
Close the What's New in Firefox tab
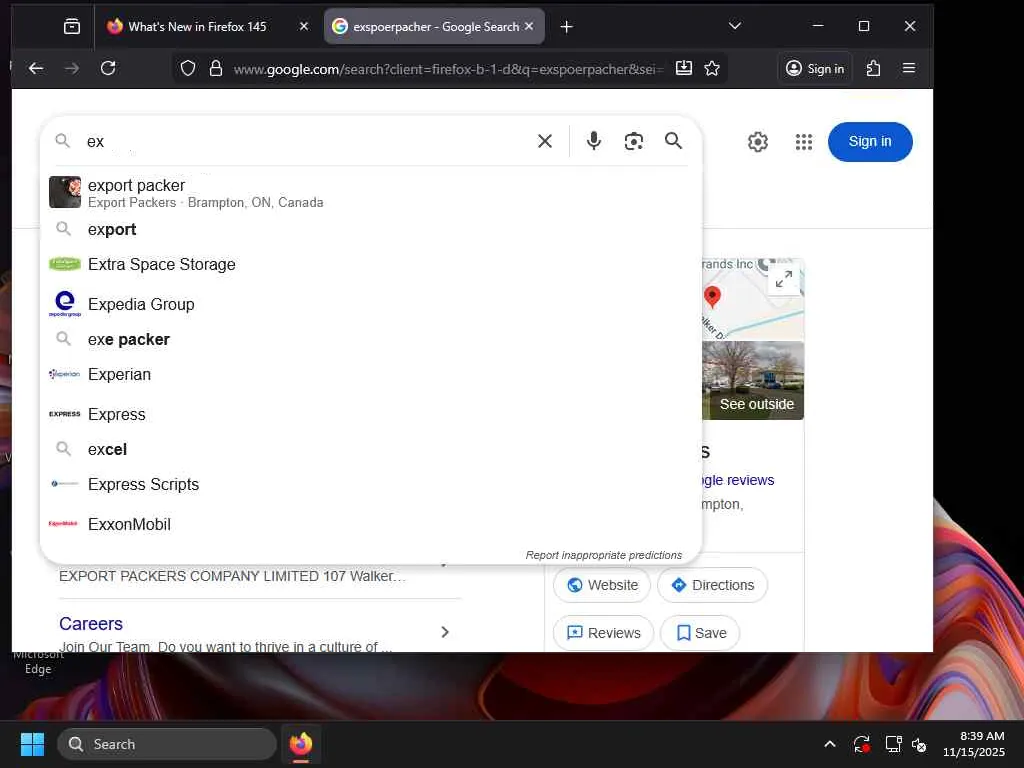304,27
